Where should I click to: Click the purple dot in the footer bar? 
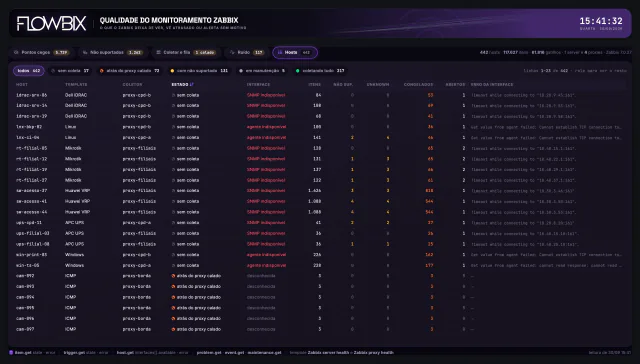(x=11, y=353)
